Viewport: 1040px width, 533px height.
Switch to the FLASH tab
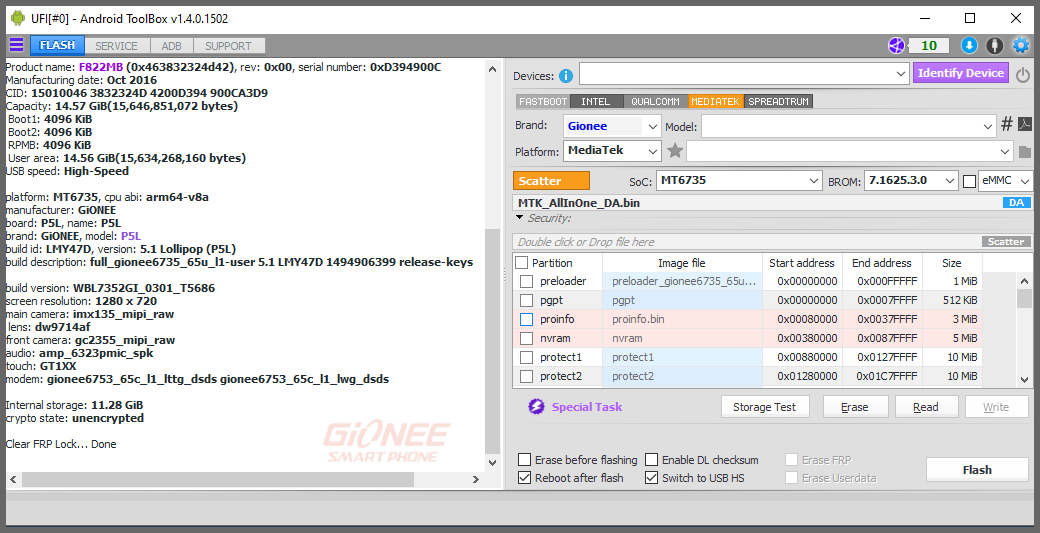pos(57,45)
